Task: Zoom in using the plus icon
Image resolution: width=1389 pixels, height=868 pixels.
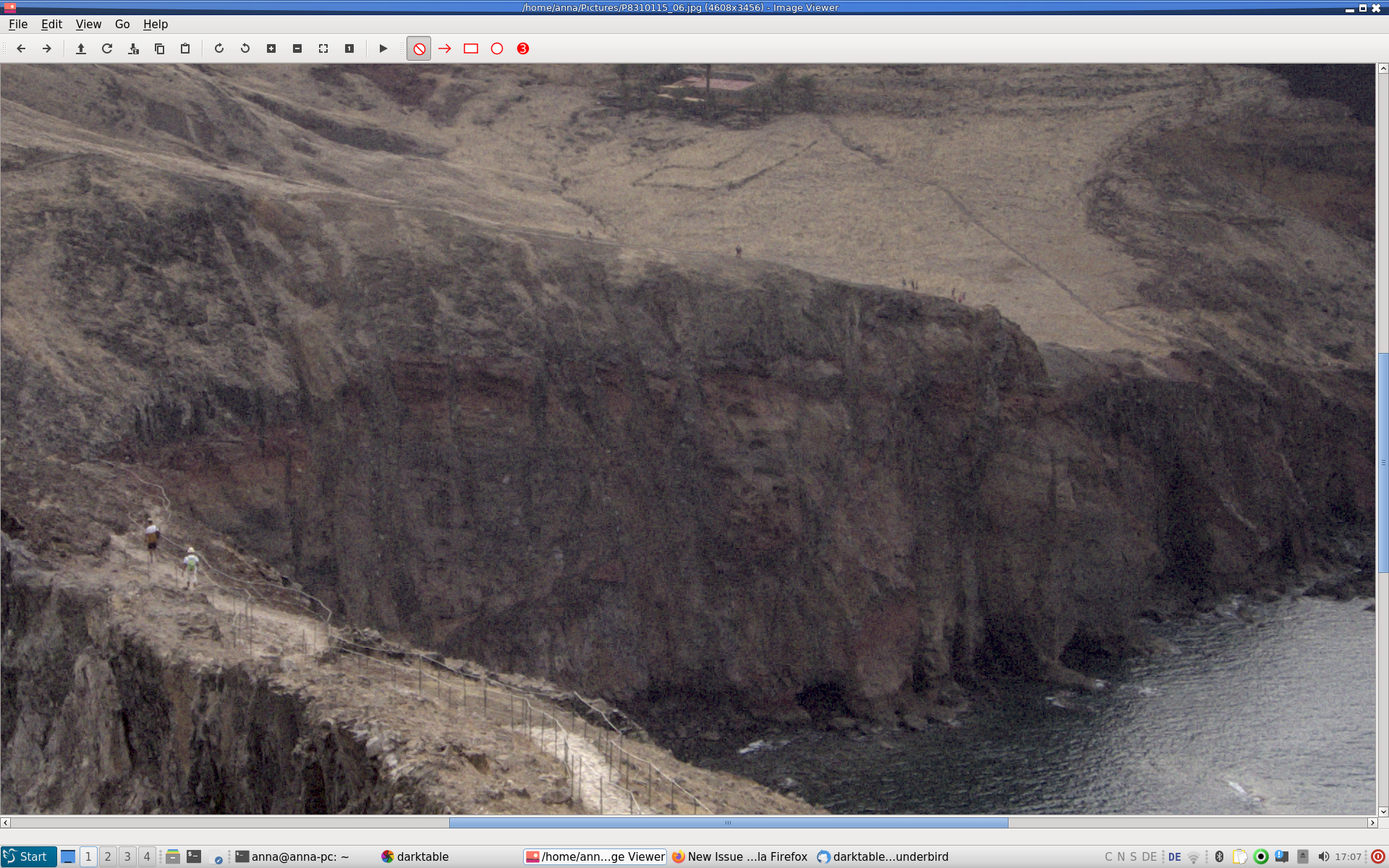Action: click(x=271, y=48)
